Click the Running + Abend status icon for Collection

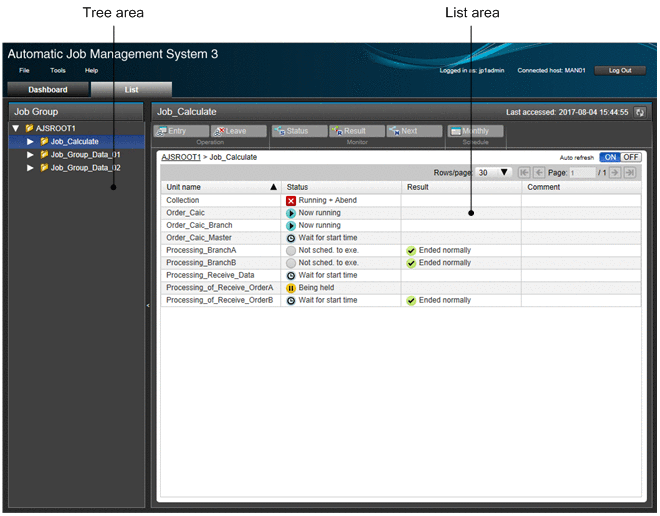[291, 200]
